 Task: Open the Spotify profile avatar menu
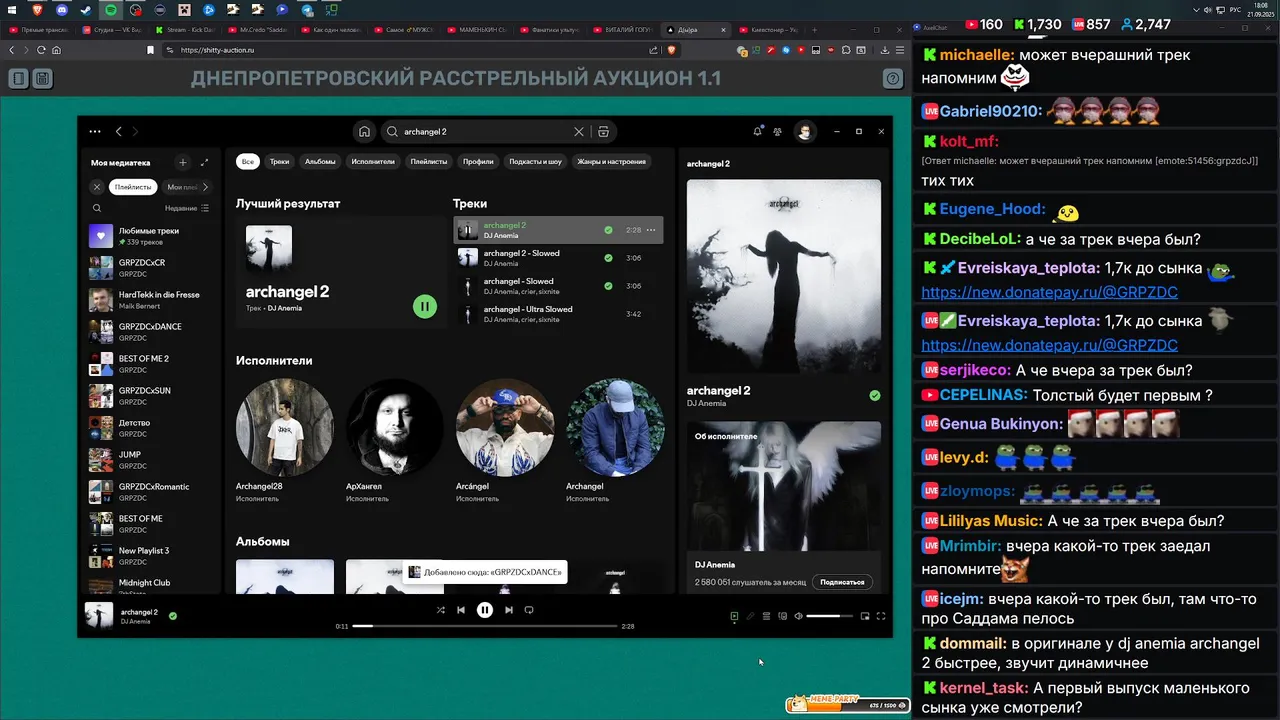coord(804,131)
